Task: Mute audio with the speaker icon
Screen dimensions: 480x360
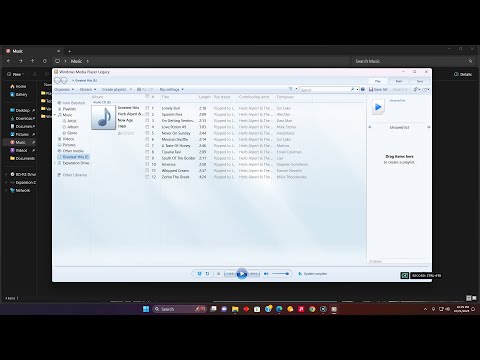Action: click(x=266, y=274)
